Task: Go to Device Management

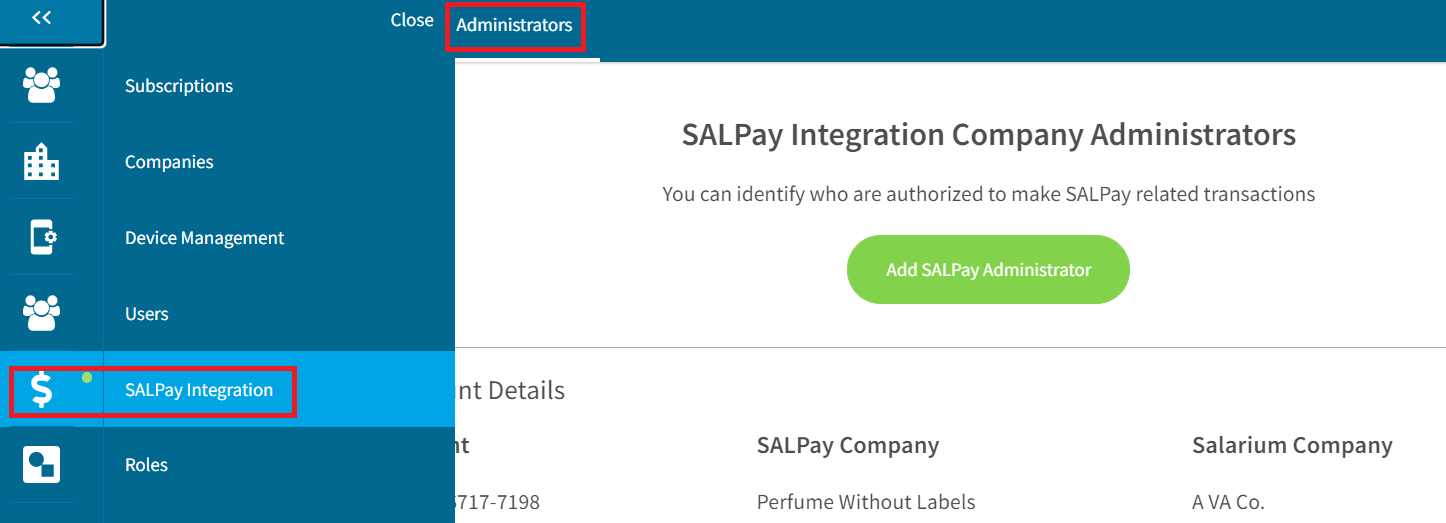Action: coord(205,238)
